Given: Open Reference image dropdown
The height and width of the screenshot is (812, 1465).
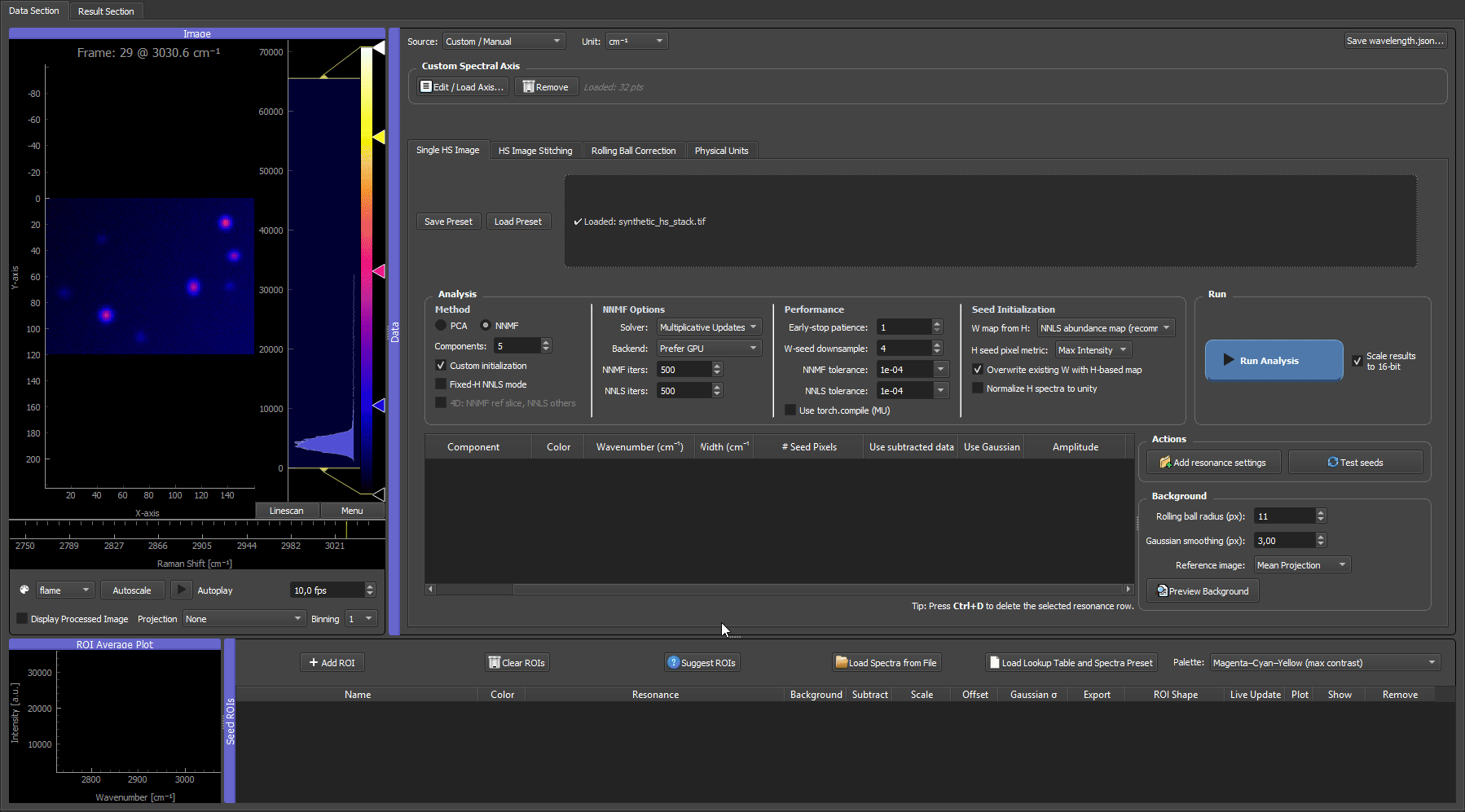Looking at the screenshot, I should coord(1302,565).
